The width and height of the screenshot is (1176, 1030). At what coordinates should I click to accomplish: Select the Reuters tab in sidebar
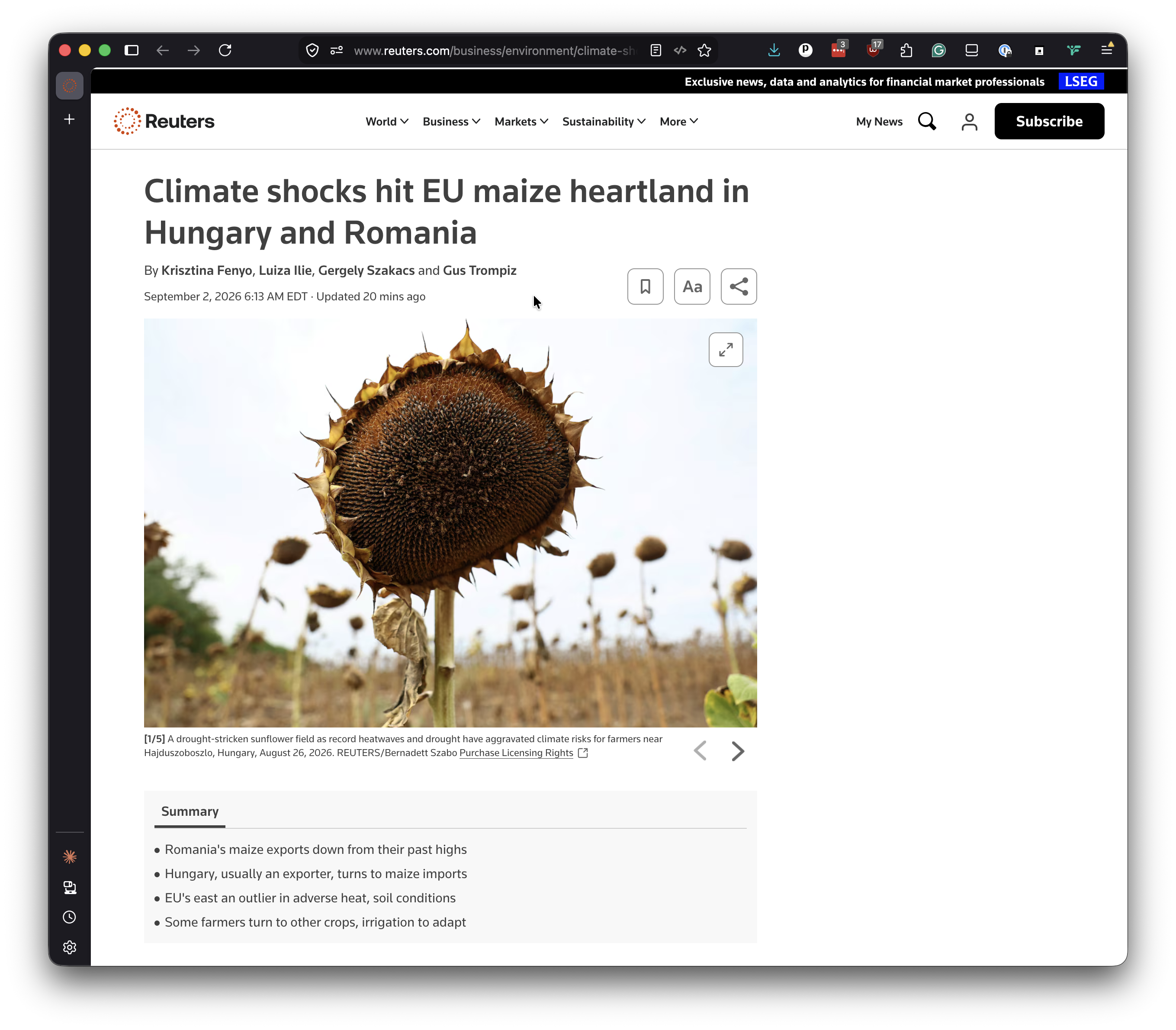click(x=70, y=86)
